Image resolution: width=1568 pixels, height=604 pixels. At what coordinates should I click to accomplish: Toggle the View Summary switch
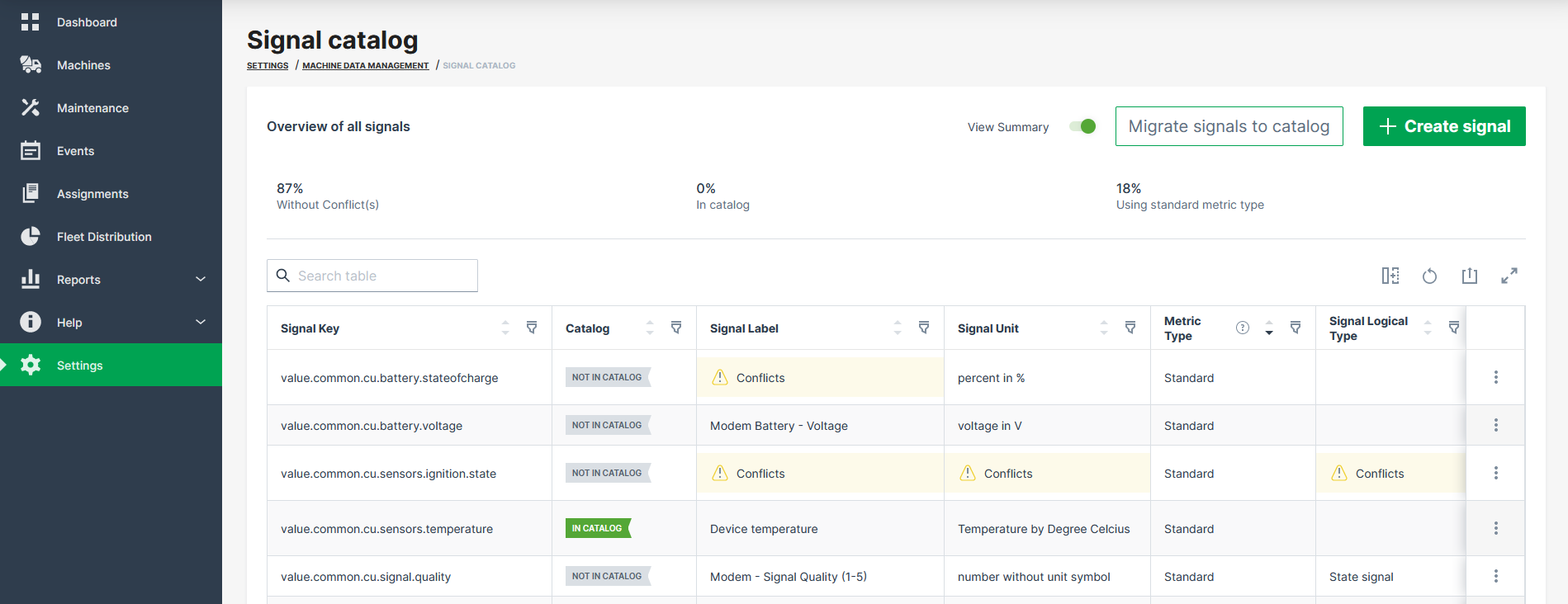coord(1082,126)
